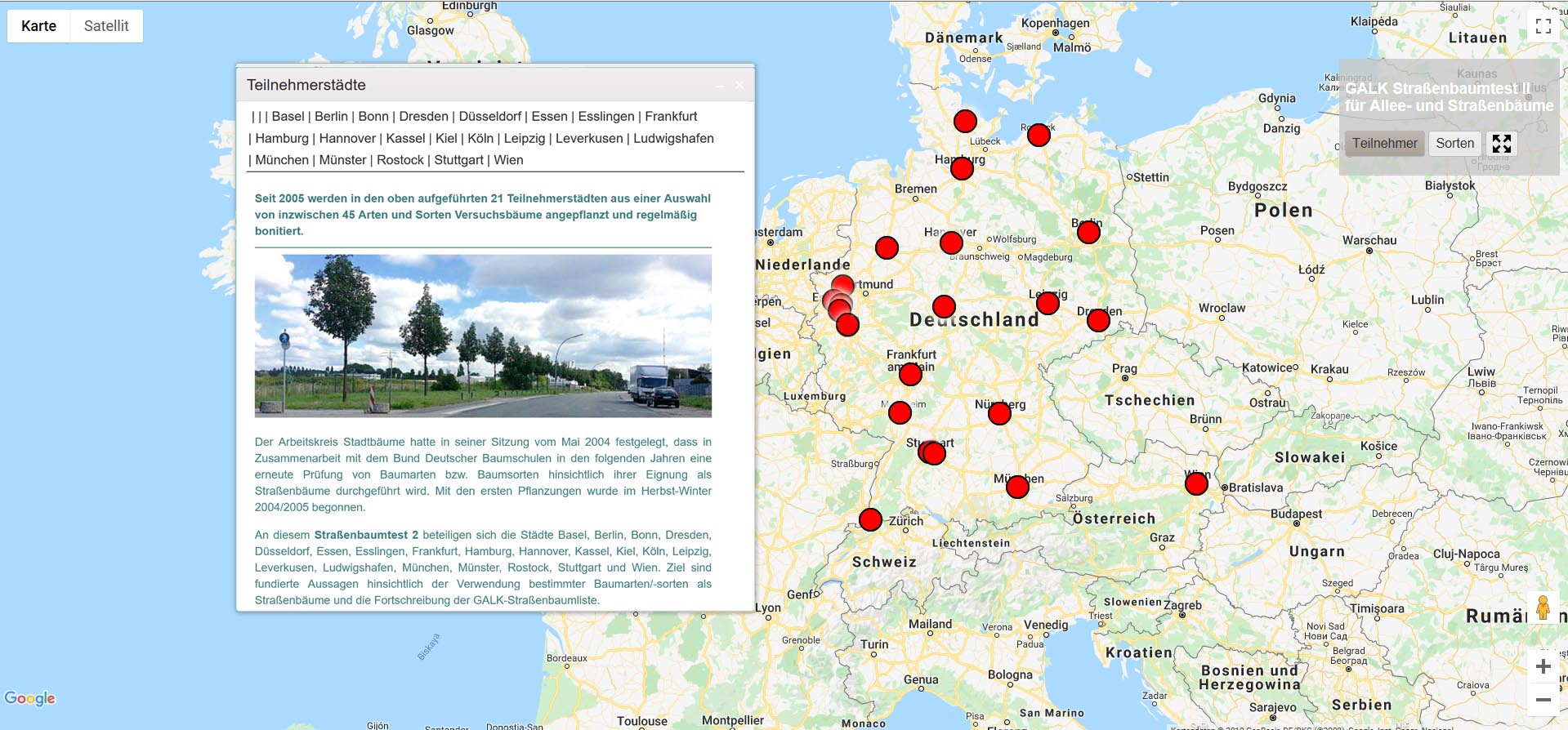The image size is (1568, 730).
Task: Click the Stuttgart link in city list
Action: click(458, 161)
